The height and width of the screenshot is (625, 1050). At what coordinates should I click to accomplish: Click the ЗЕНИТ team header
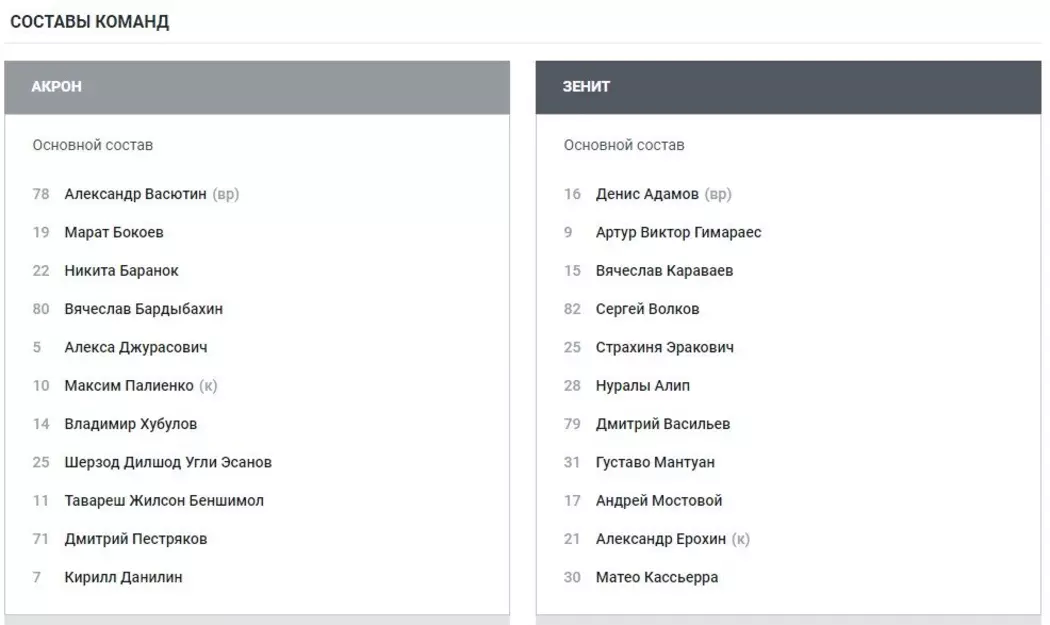[x=587, y=87]
